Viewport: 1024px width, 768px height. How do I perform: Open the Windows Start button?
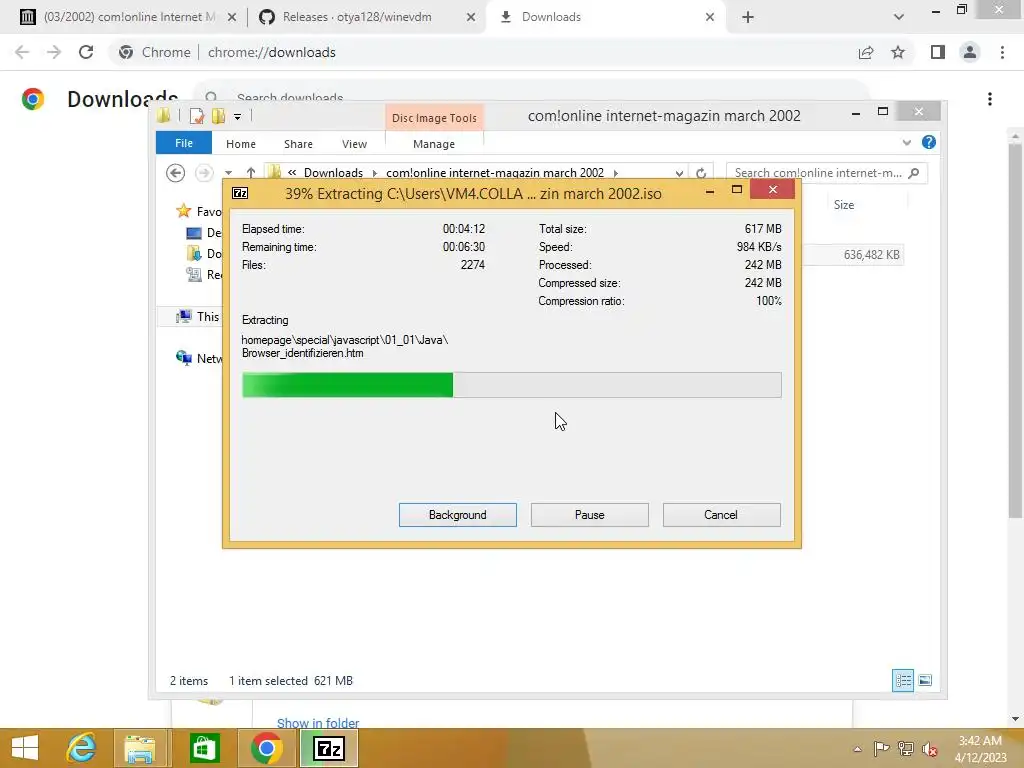[25, 748]
